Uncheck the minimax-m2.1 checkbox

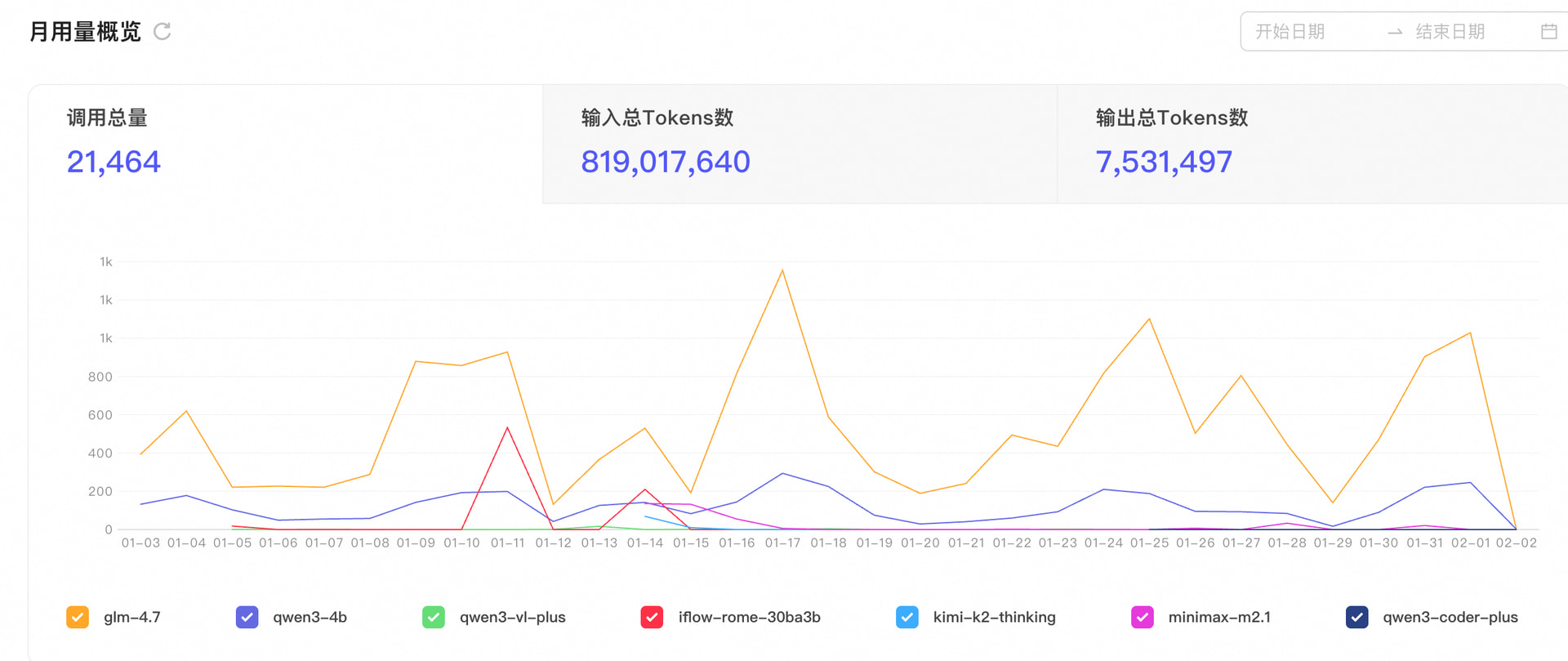[1142, 617]
